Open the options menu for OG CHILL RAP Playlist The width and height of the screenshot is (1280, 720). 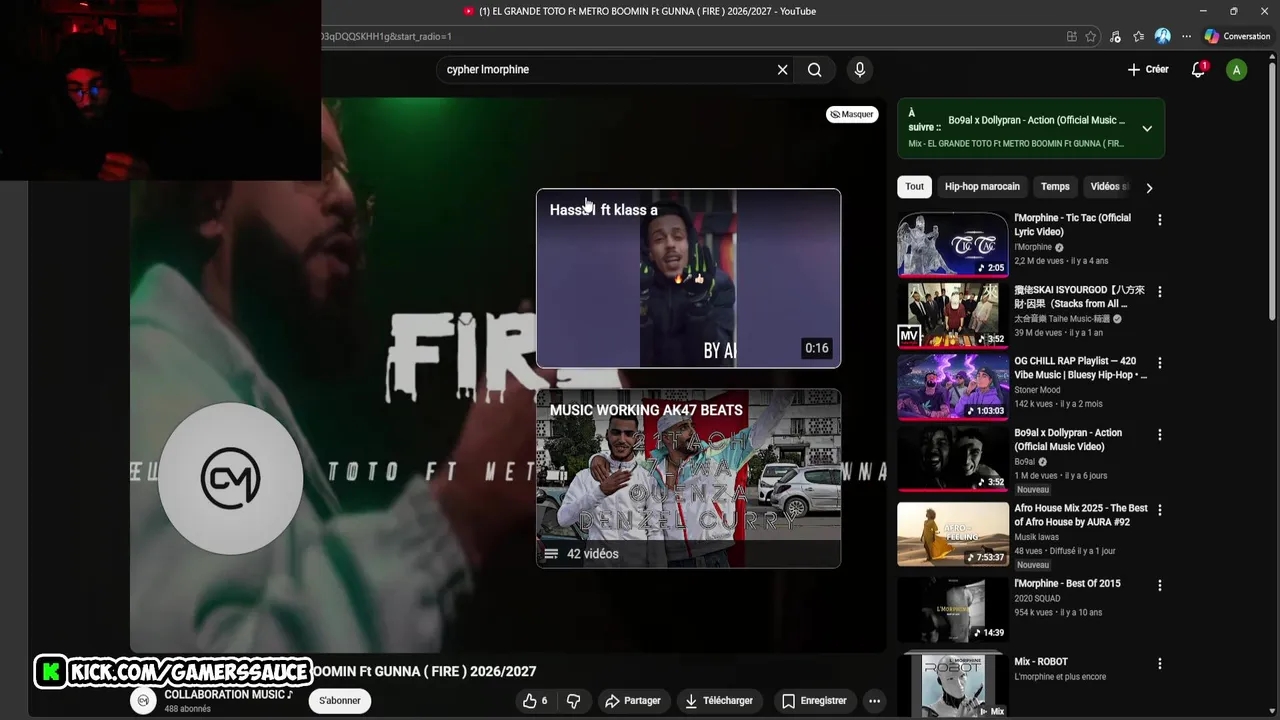point(1160,363)
